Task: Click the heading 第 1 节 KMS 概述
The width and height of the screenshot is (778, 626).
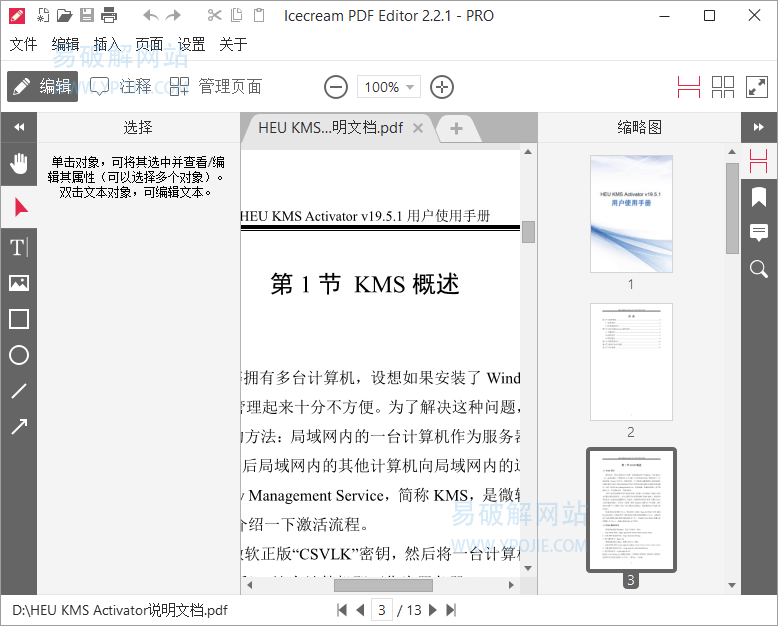Action: click(364, 284)
